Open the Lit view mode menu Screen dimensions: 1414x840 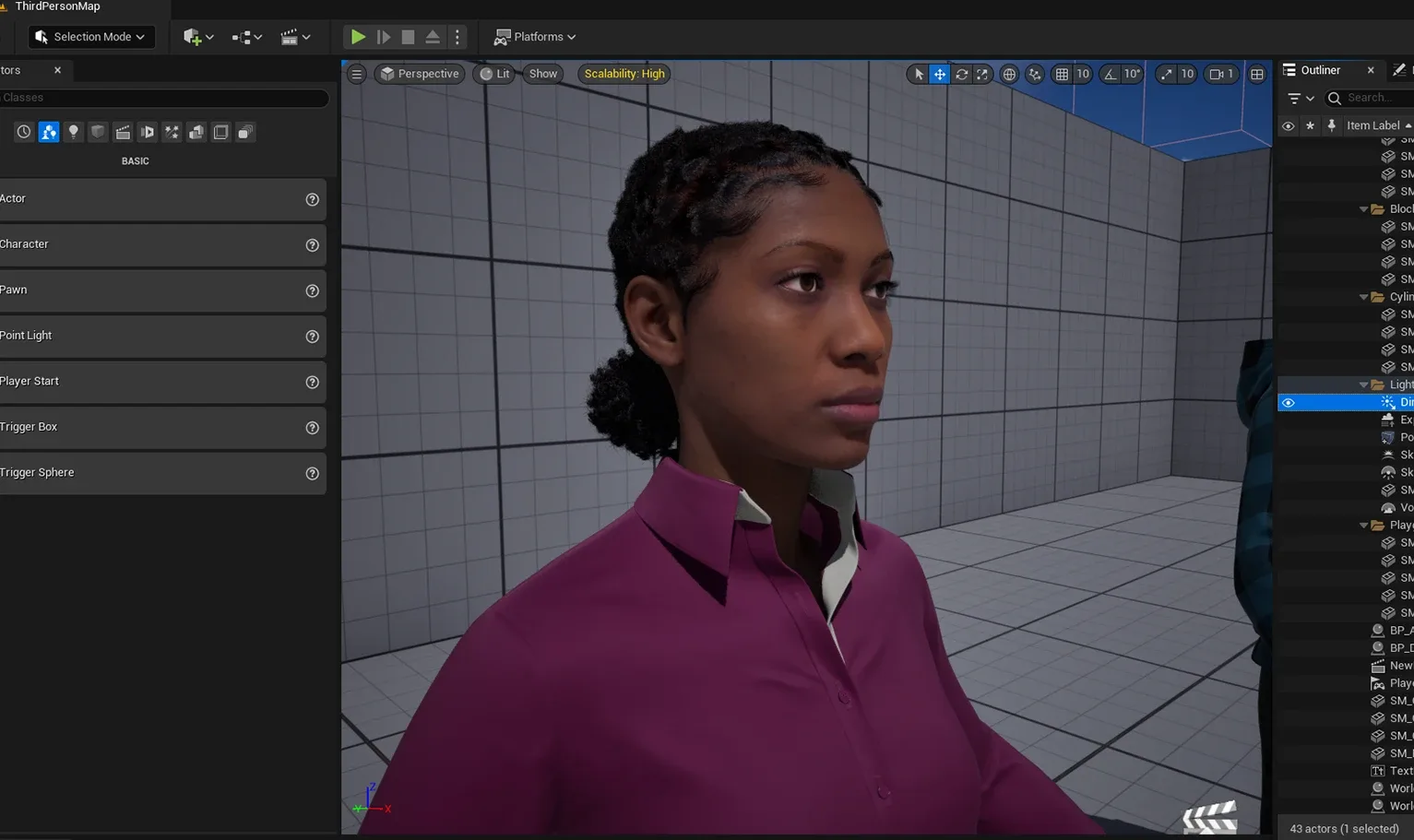tap(494, 74)
